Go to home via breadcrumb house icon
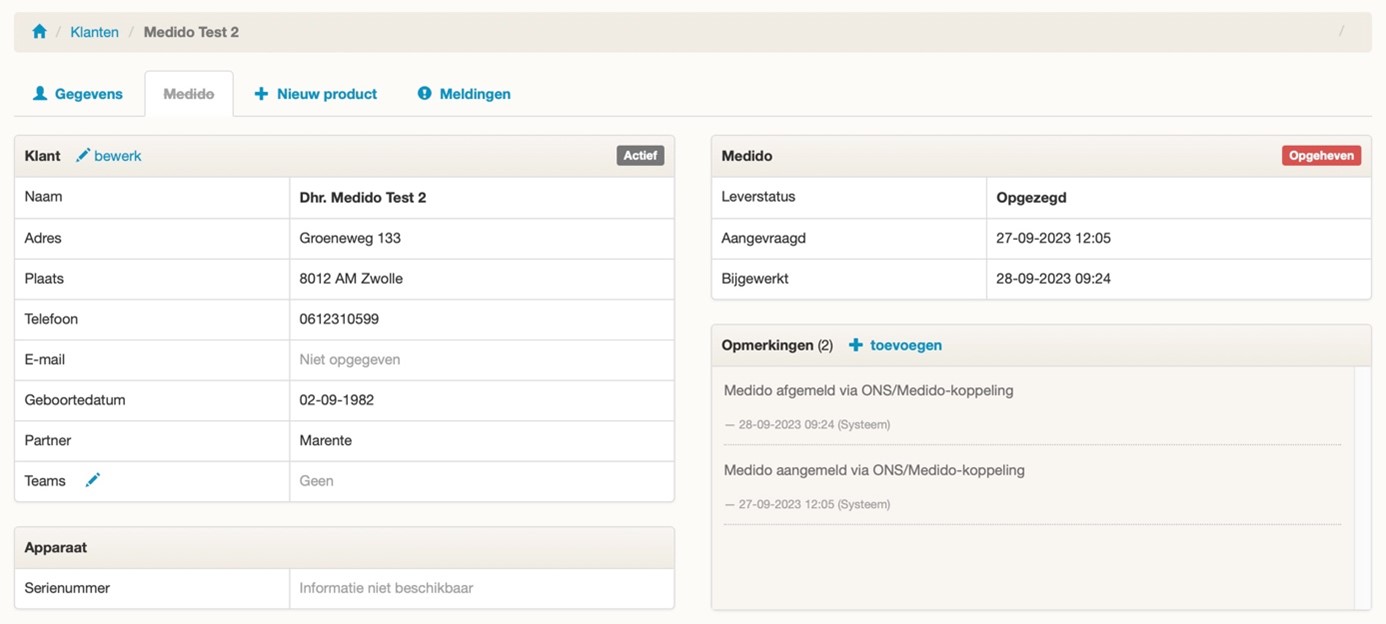This screenshot has width=1386, height=624. (40, 32)
